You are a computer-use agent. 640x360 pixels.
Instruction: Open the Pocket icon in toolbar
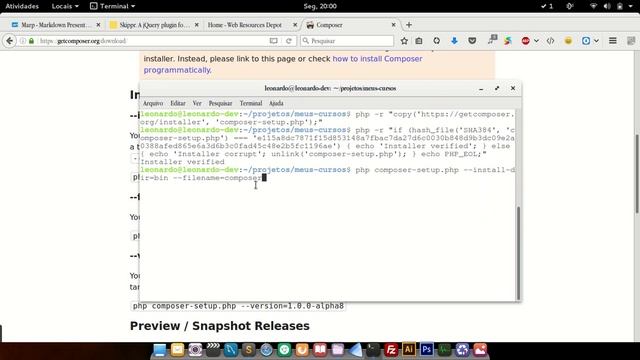(472, 41)
